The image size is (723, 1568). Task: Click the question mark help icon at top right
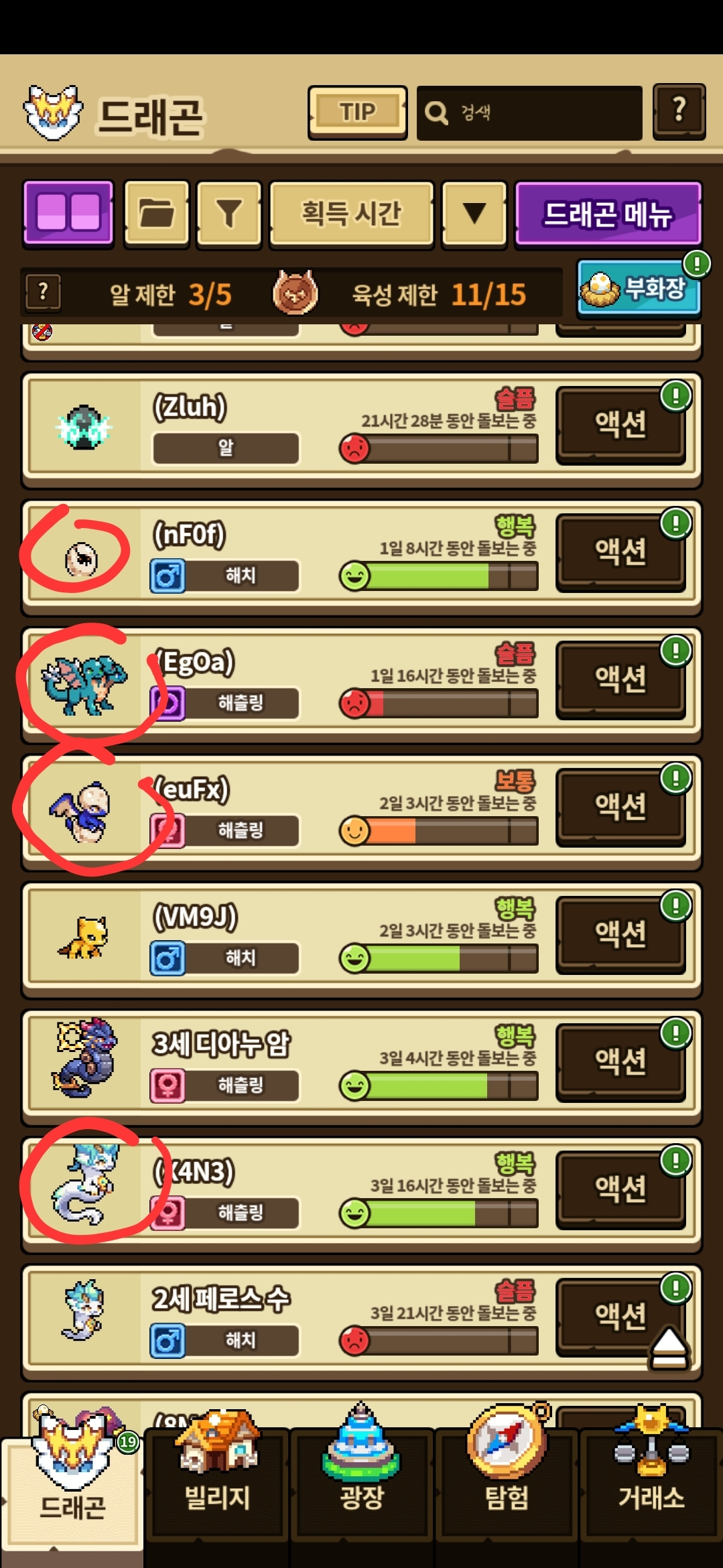679,111
